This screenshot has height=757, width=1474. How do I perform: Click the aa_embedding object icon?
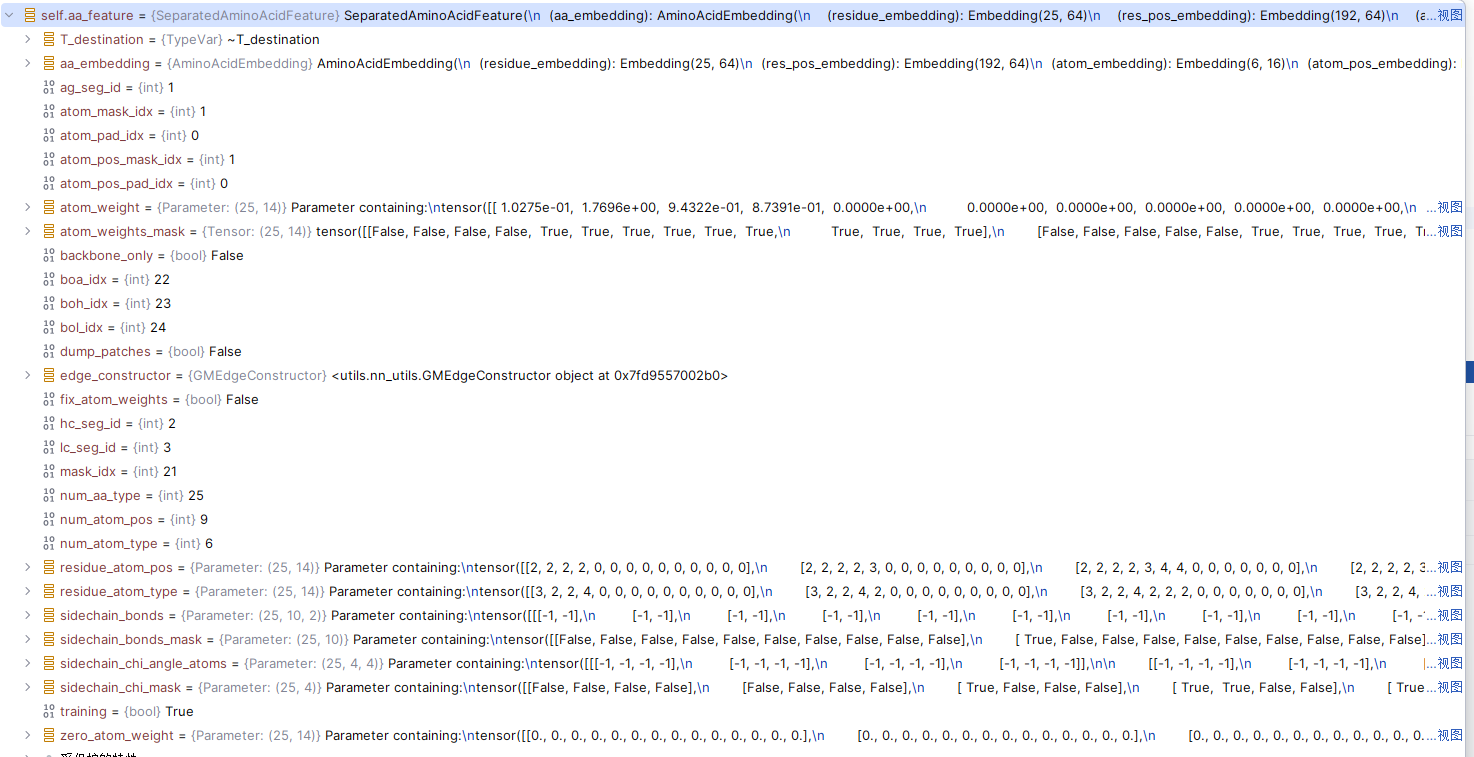click(x=49, y=63)
